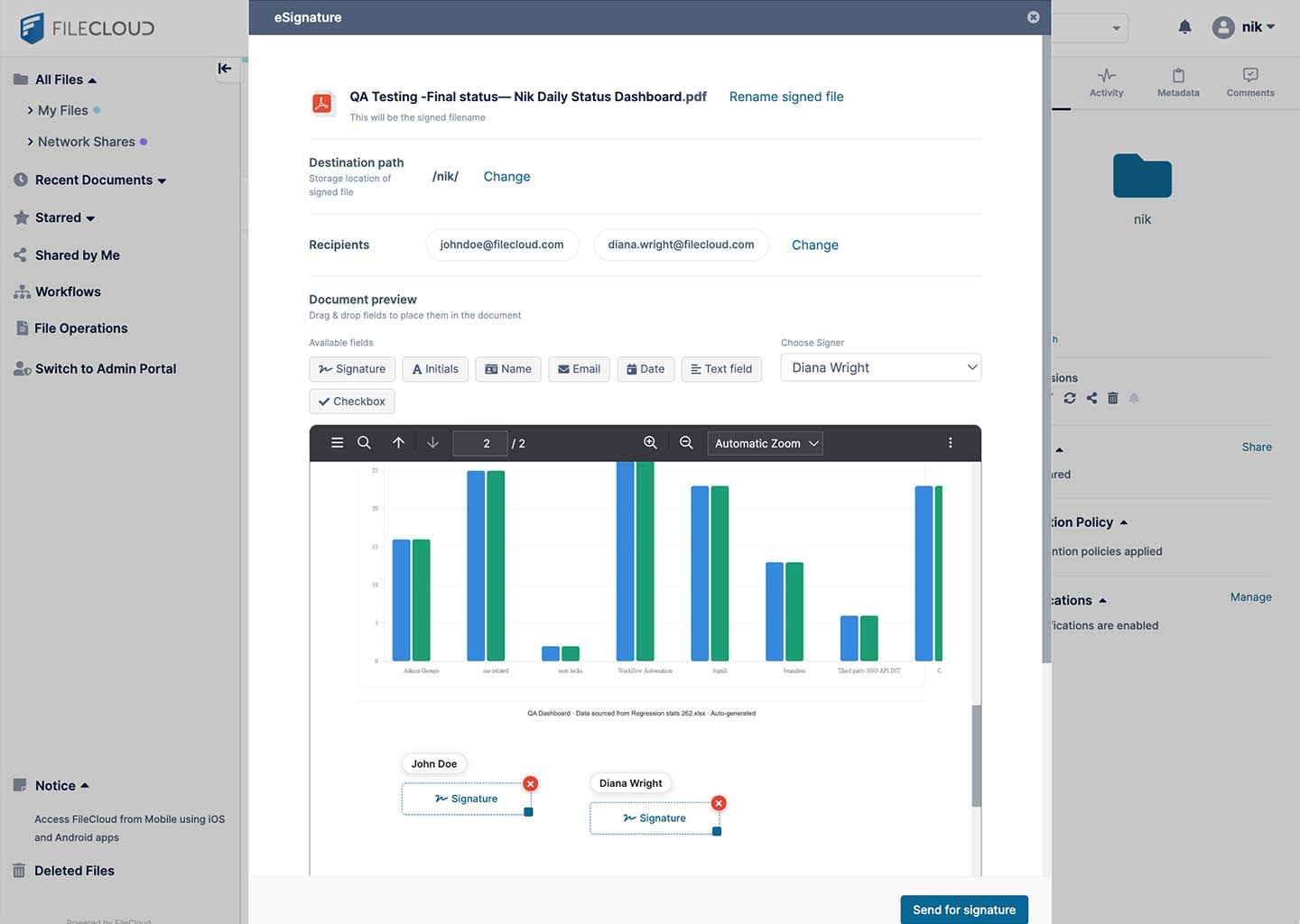1300x924 pixels.
Task: Change the recipients list
Action: point(815,245)
